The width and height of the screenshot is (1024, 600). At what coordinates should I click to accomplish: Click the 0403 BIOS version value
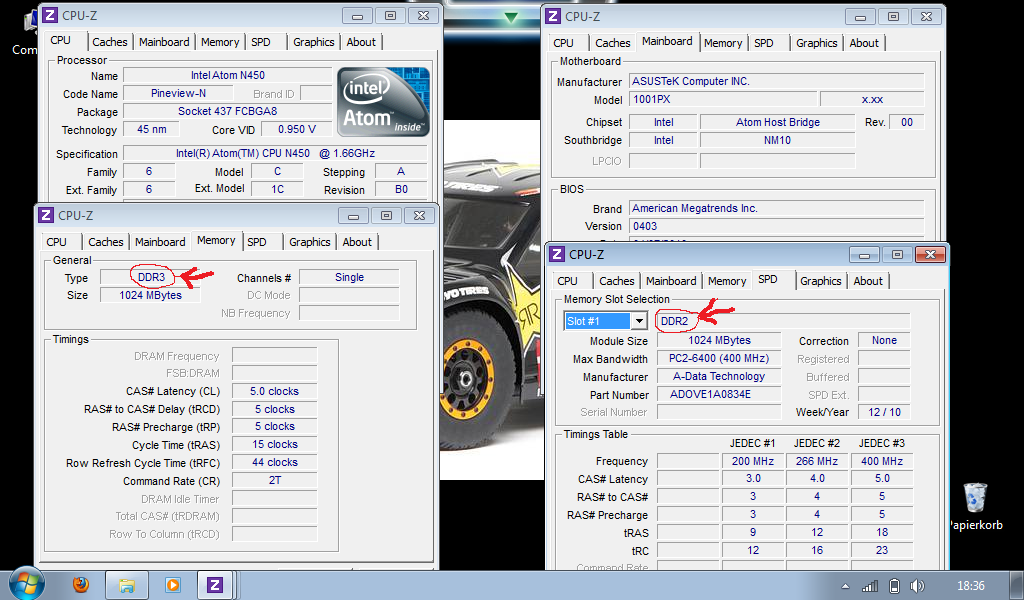(x=776, y=226)
